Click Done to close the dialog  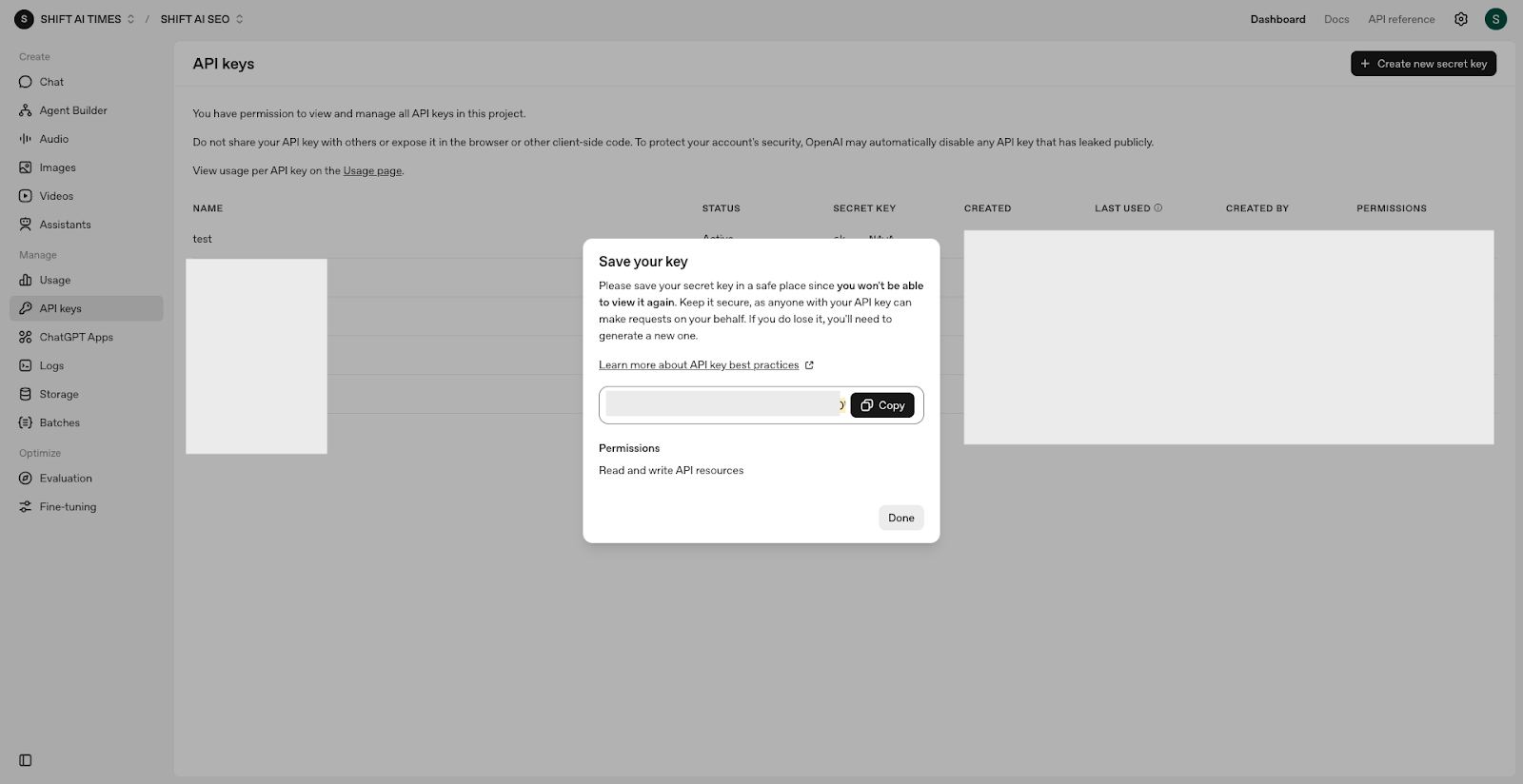tap(901, 518)
